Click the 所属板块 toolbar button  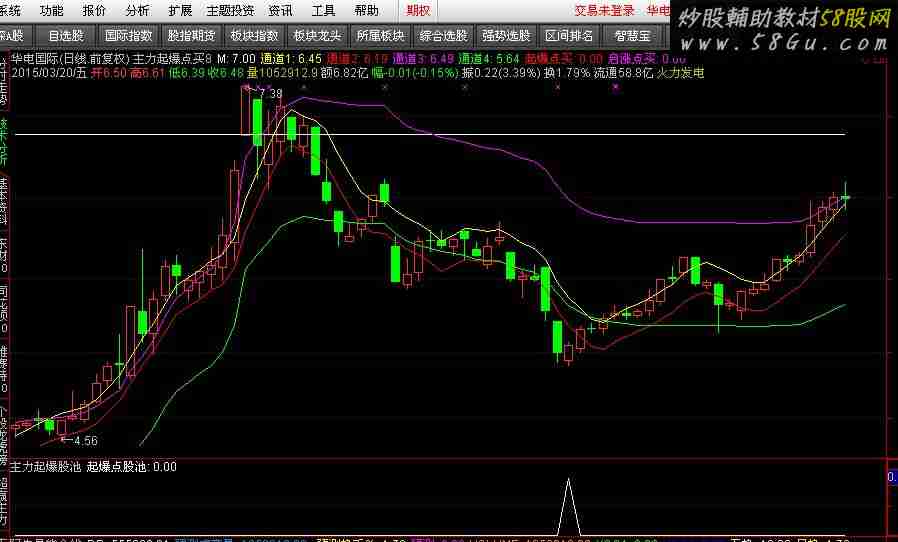coord(380,36)
